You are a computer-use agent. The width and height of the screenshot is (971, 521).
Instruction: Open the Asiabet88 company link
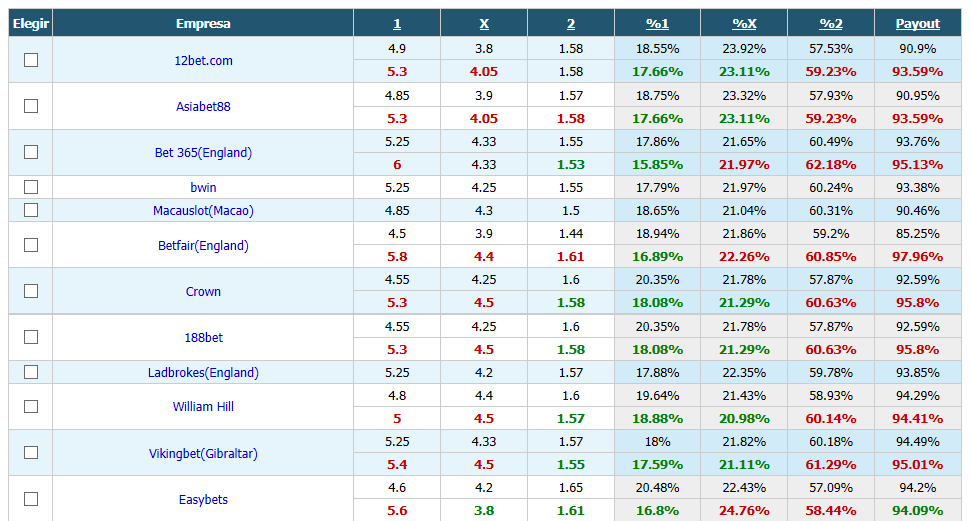click(x=203, y=107)
